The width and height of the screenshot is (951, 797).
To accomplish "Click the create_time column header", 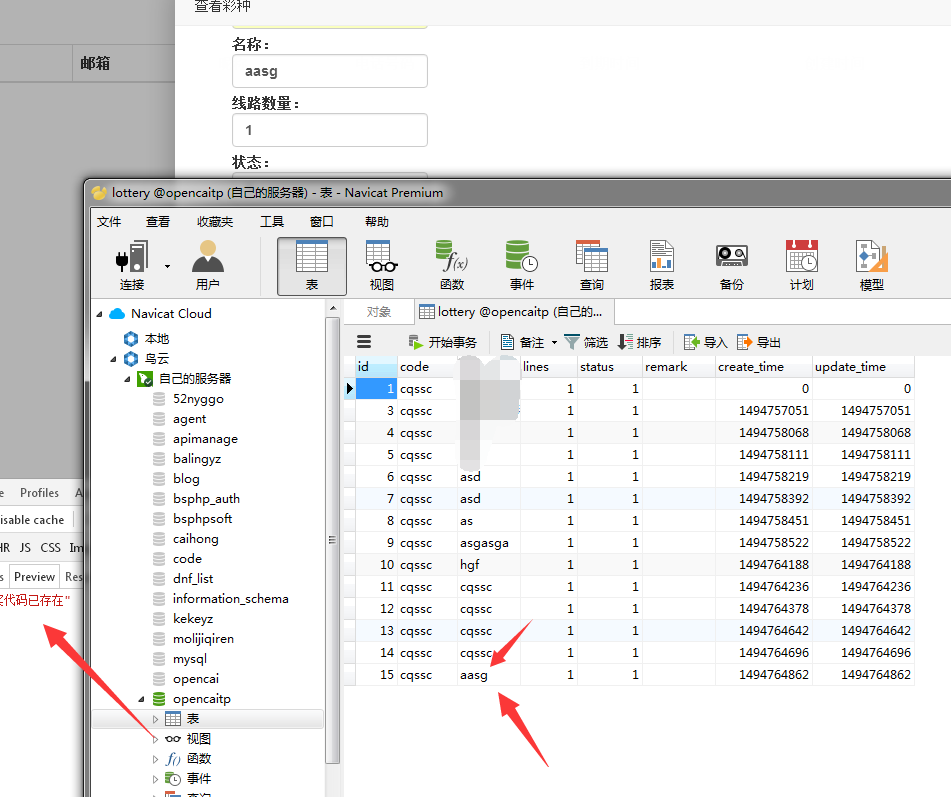I will click(x=764, y=366).
